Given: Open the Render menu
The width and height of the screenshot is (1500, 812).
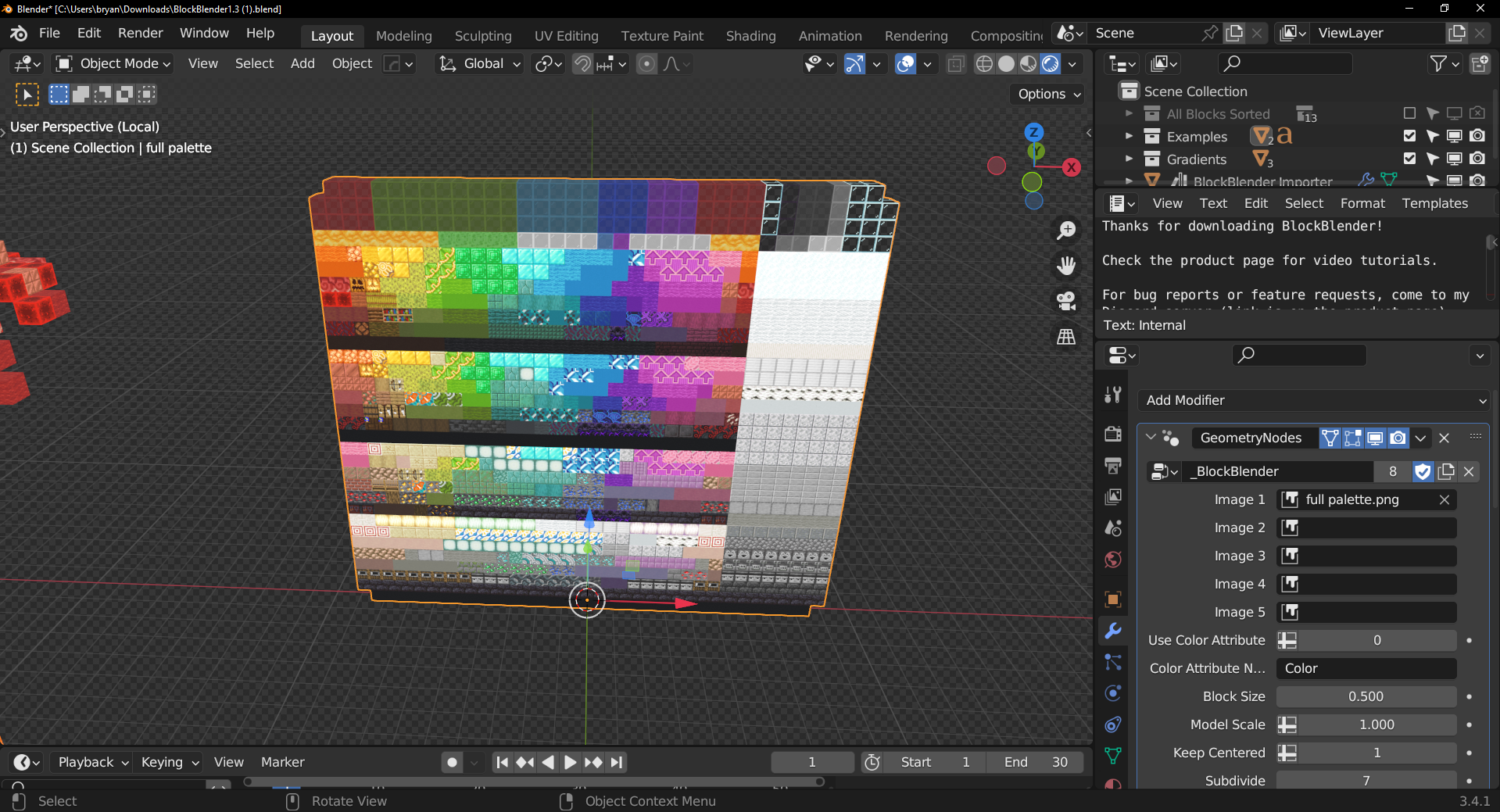Looking at the screenshot, I should (140, 33).
